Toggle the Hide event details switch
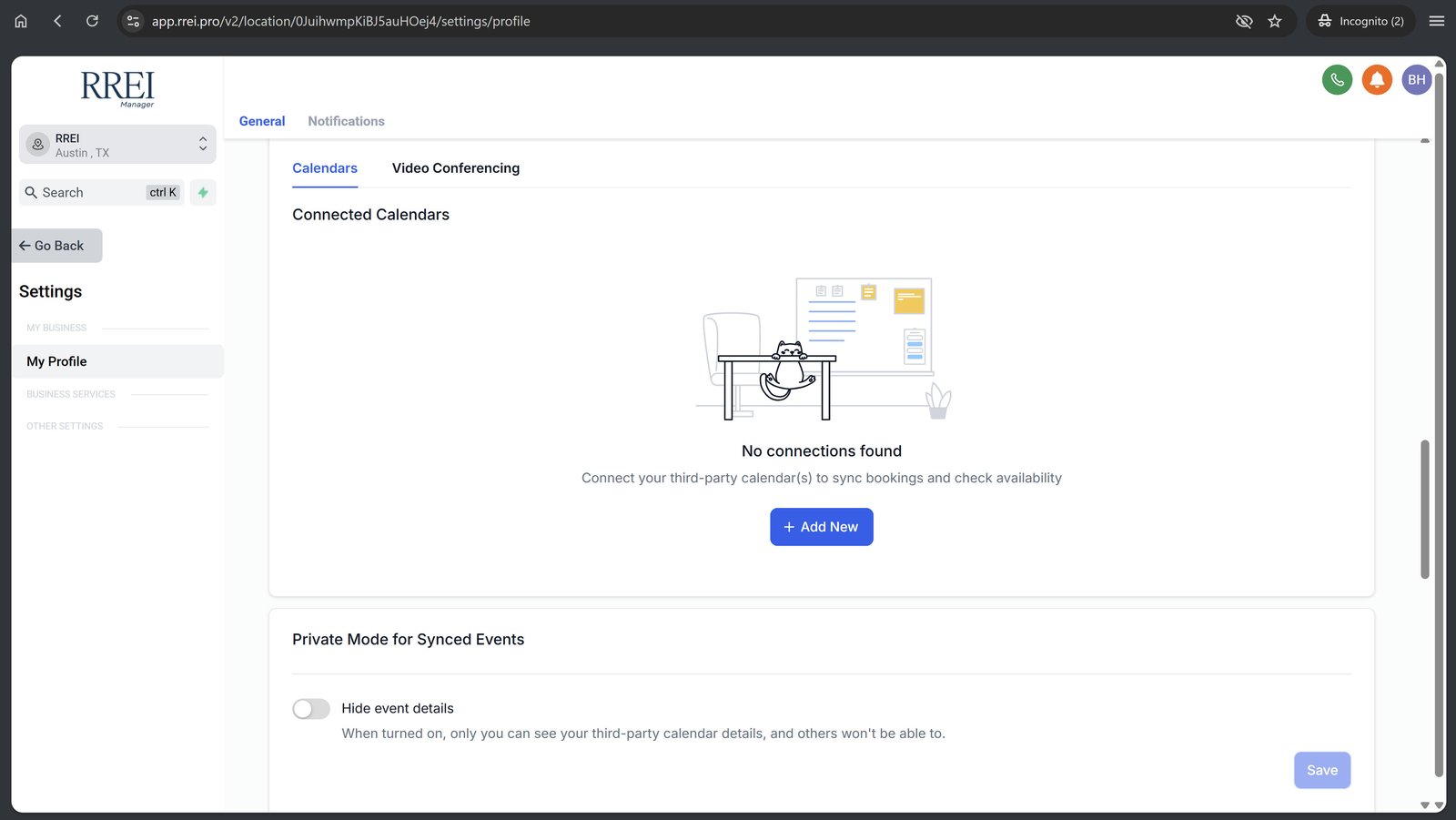The image size is (1456, 820). (311, 709)
